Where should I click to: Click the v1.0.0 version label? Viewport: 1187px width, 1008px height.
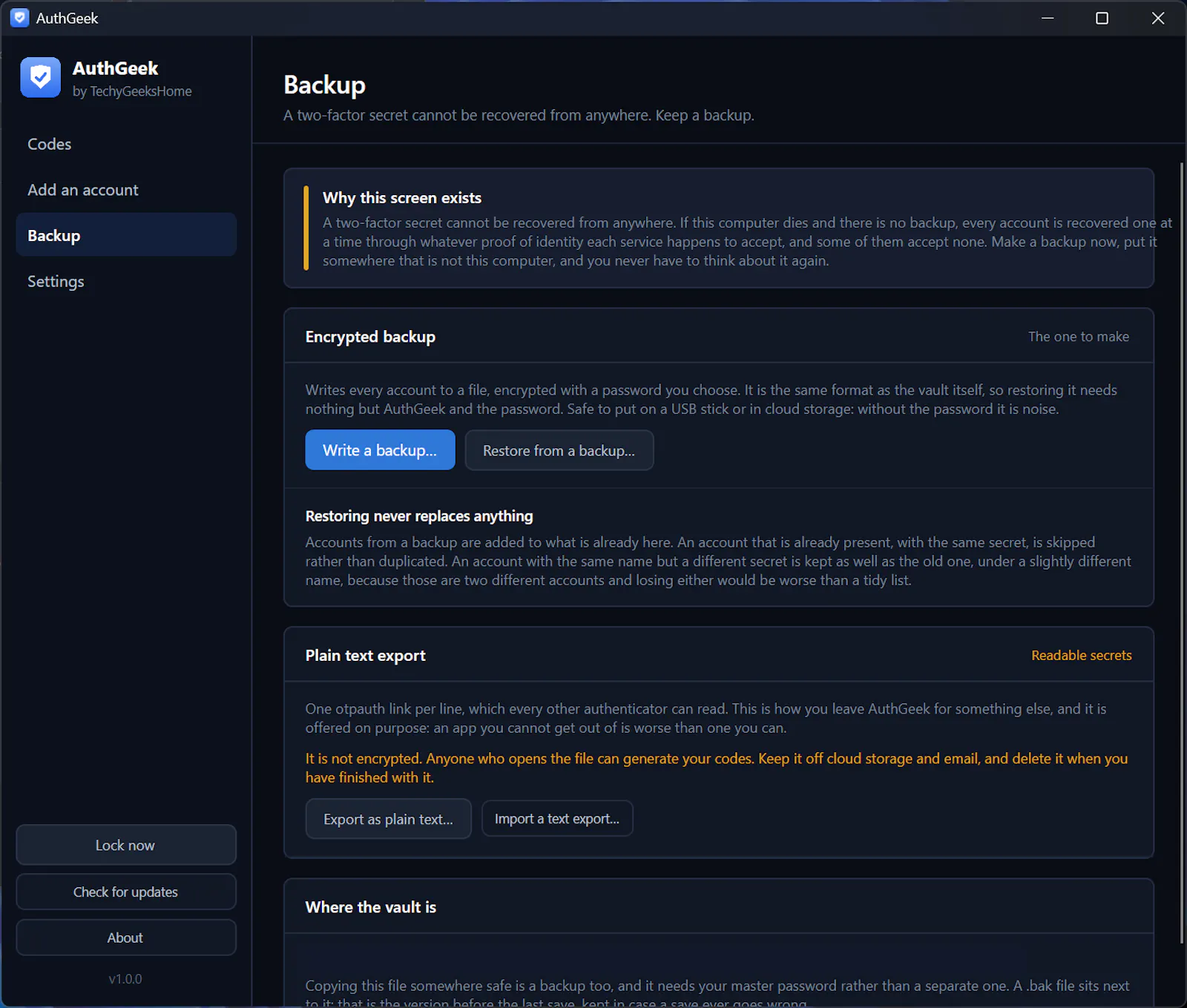point(125,979)
